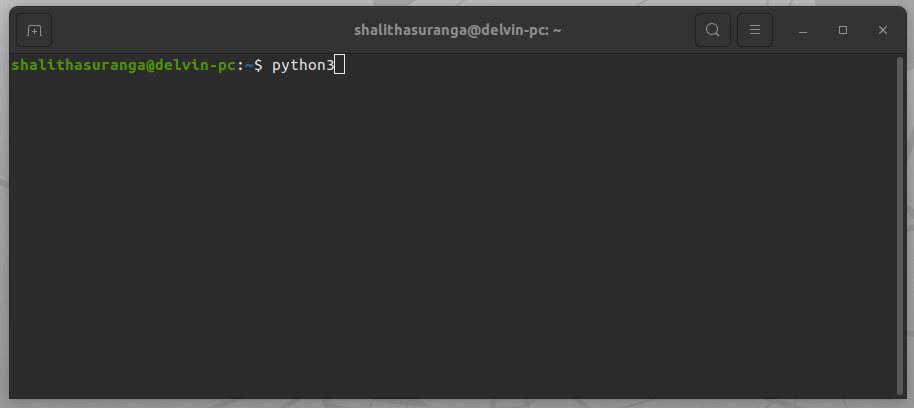Click the green username in the prompt

click(x=77, y=65)
